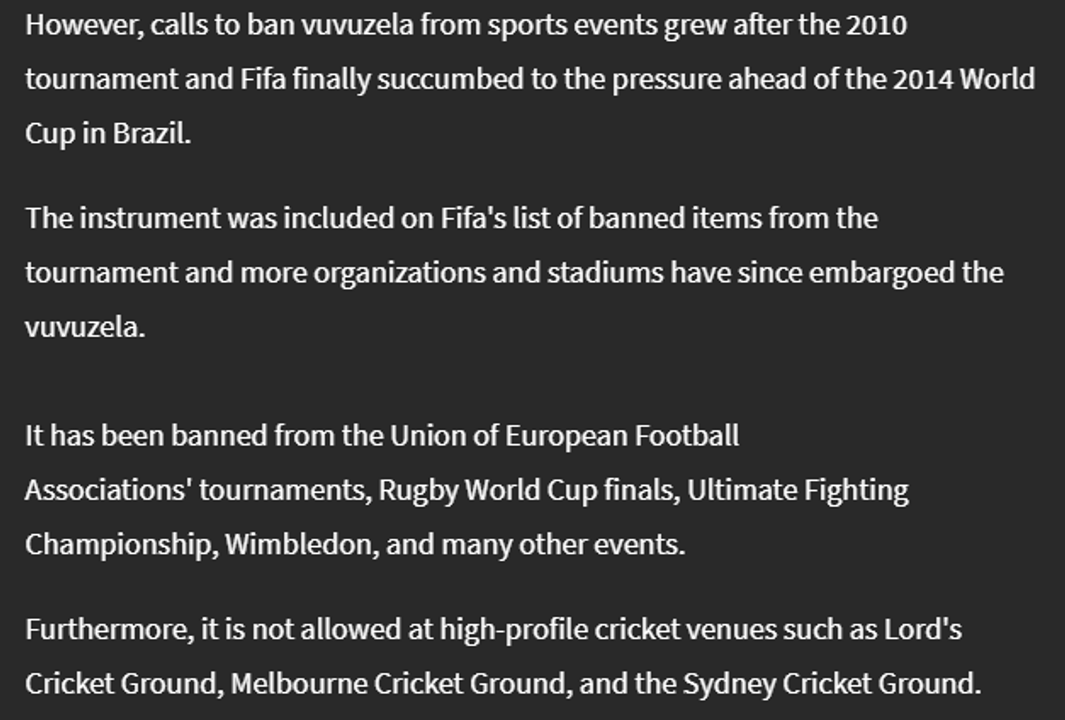Click the text '2014 World' in the first paragraph

963,79
